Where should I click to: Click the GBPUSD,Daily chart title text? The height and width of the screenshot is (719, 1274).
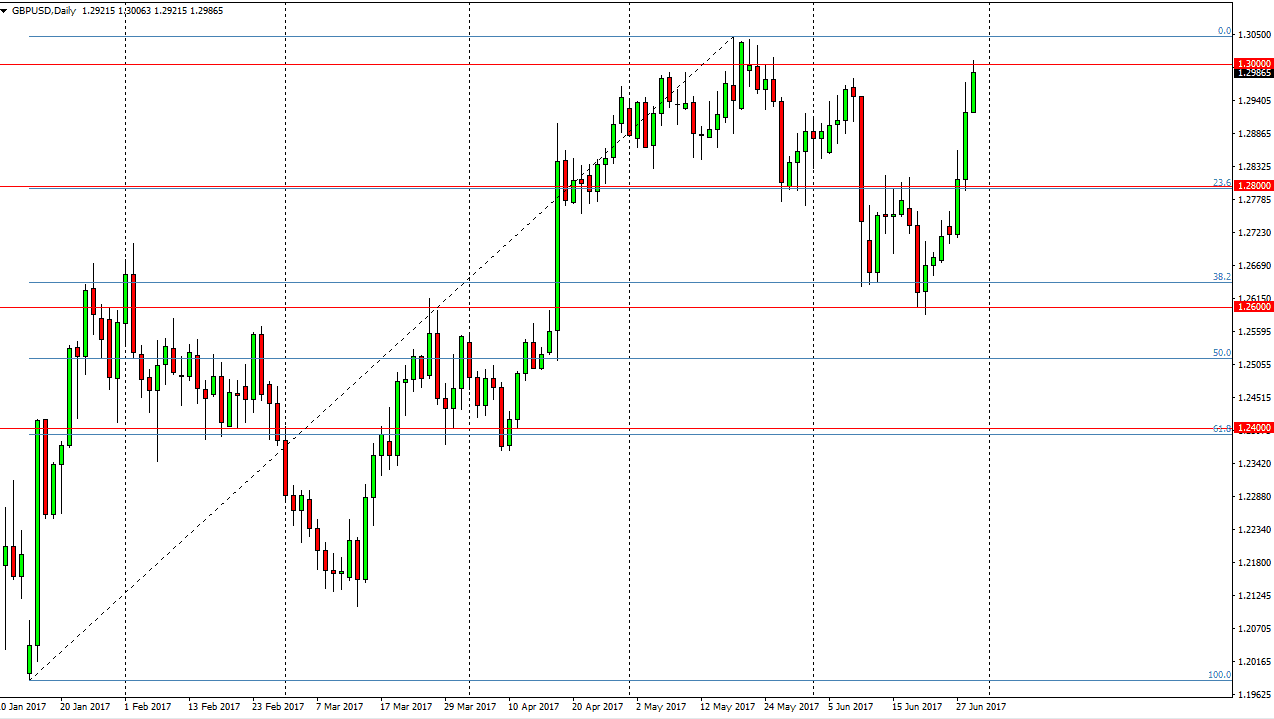(47, 11)
